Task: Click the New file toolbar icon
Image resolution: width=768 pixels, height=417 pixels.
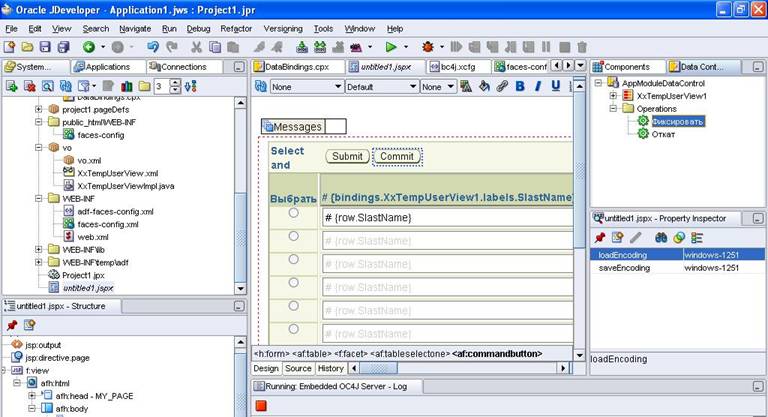Action: (x=9, y=47)
